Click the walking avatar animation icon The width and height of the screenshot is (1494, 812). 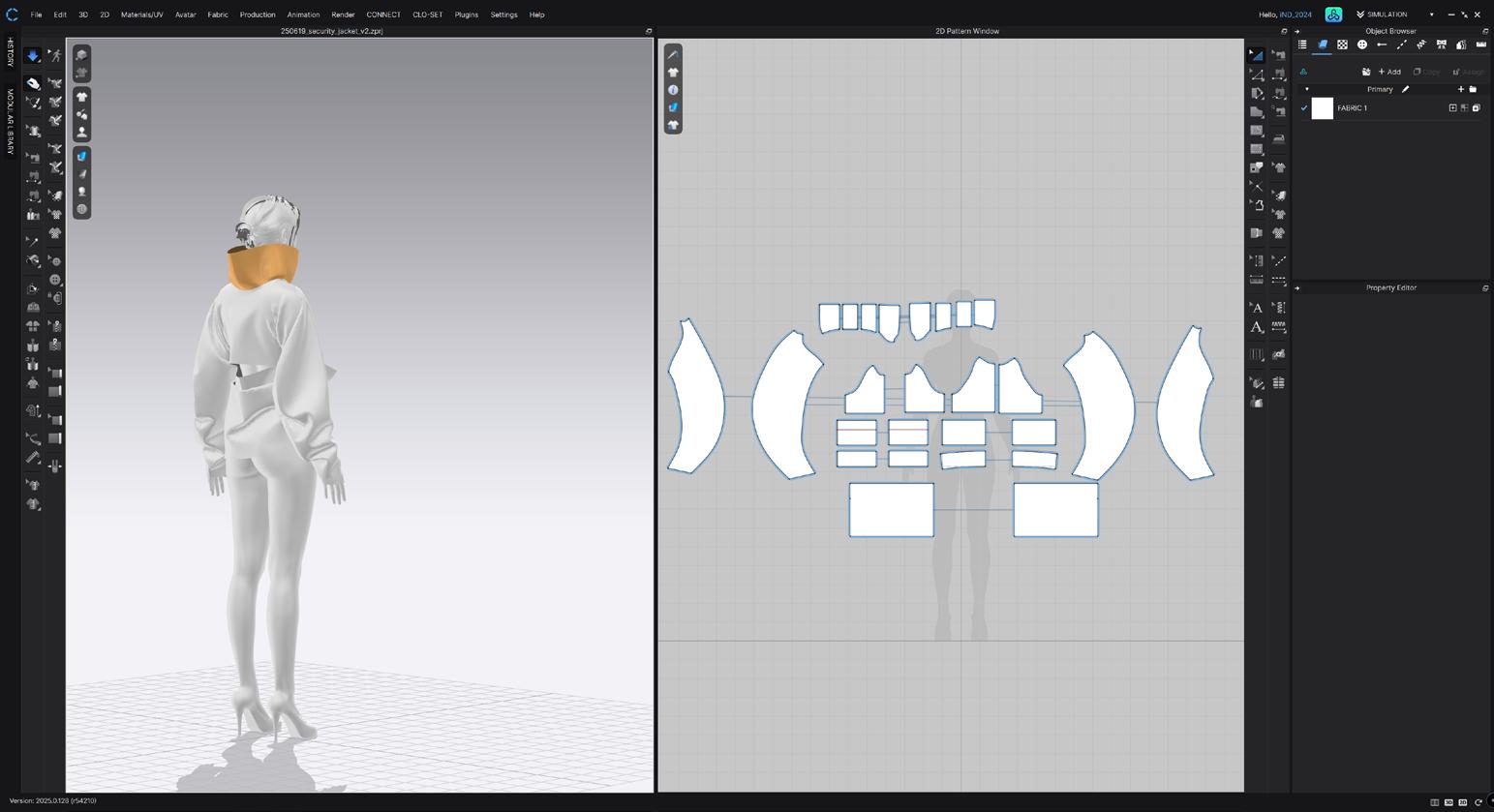click(x=55, y=56)
